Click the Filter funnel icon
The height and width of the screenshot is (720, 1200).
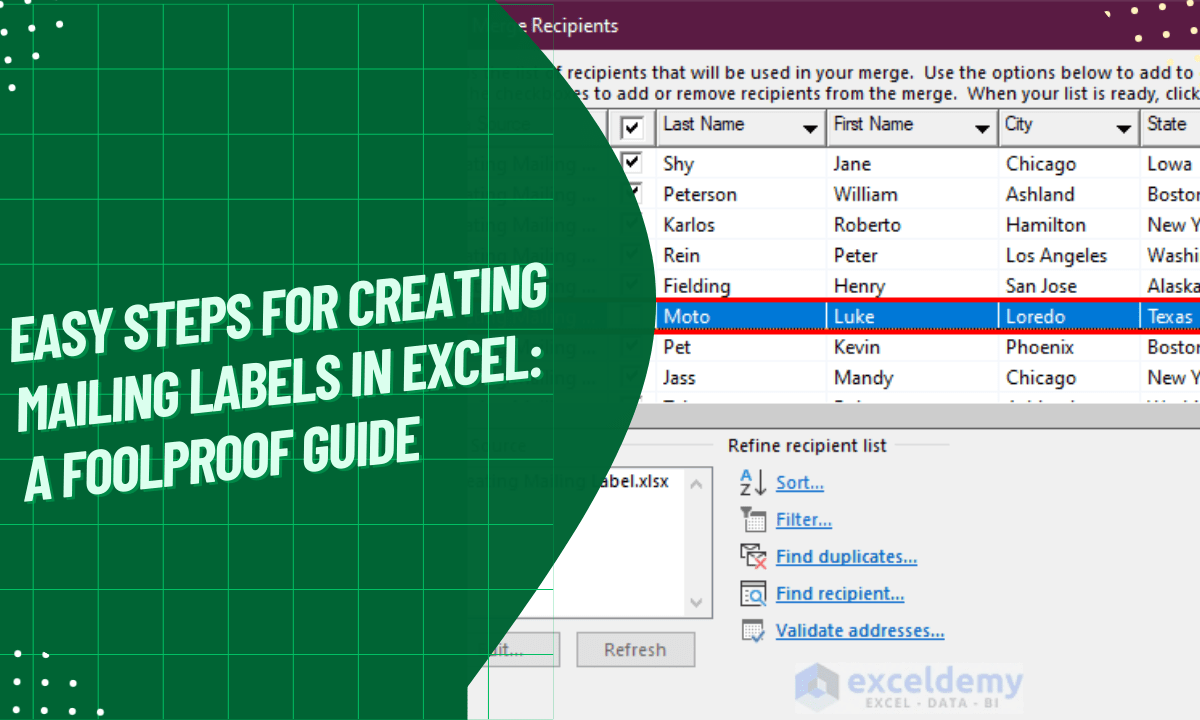tap(753, 520)
